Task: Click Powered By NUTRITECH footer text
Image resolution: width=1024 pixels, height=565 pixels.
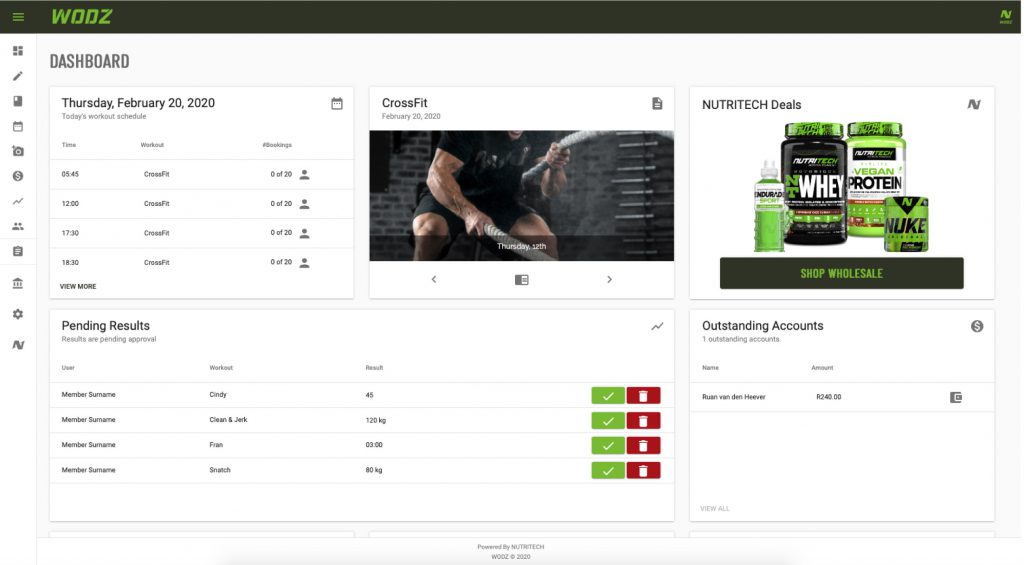Action: coord(511,547)
